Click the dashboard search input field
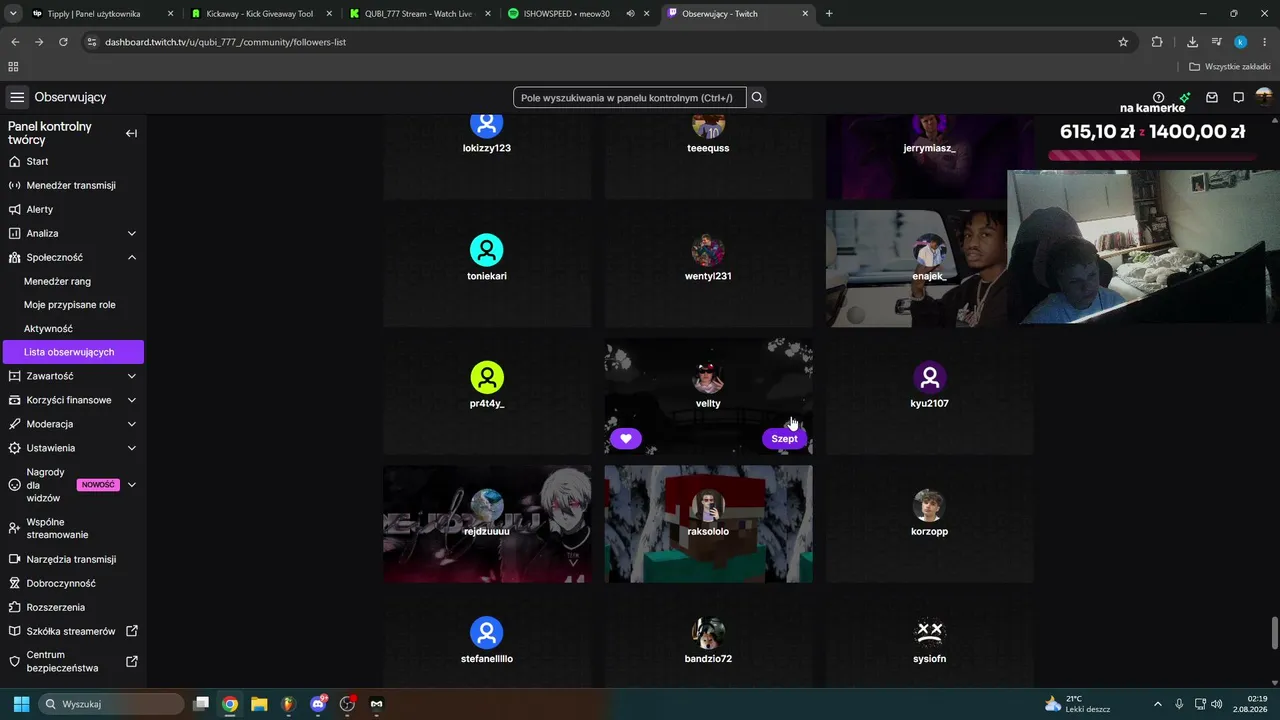This screenshot has height=720, width=1280. (630, 98)
